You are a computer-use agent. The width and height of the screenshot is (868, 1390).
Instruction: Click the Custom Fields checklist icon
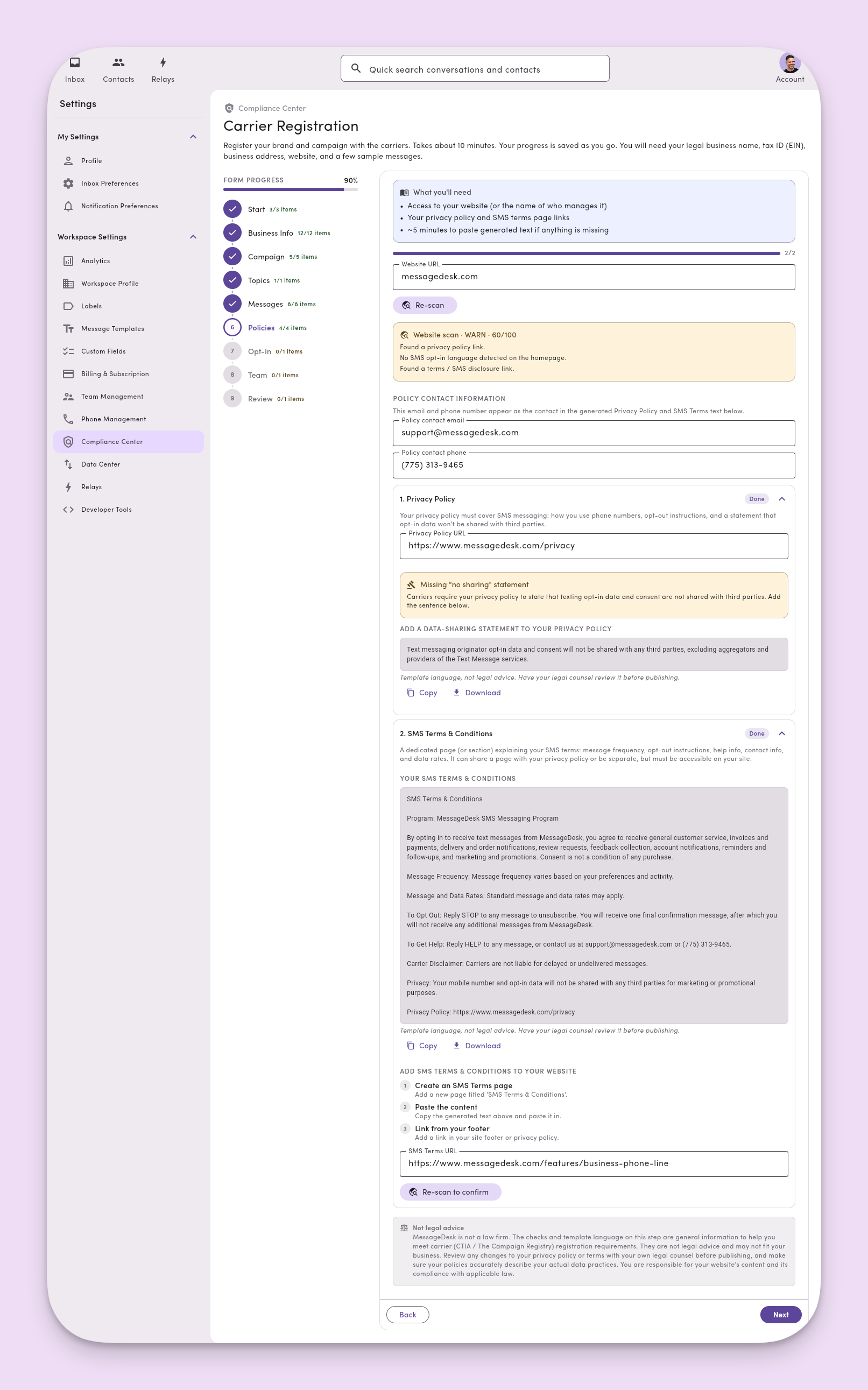[x=68, y=351]
